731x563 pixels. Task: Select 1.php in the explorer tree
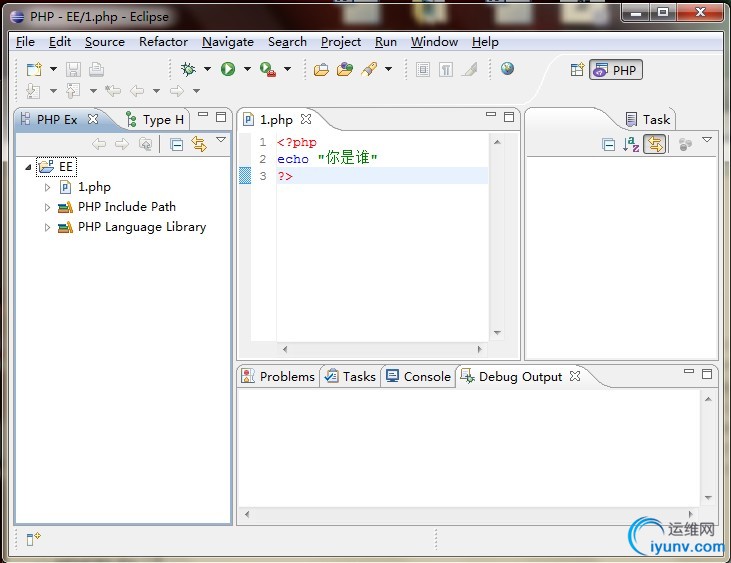point(85,187)
